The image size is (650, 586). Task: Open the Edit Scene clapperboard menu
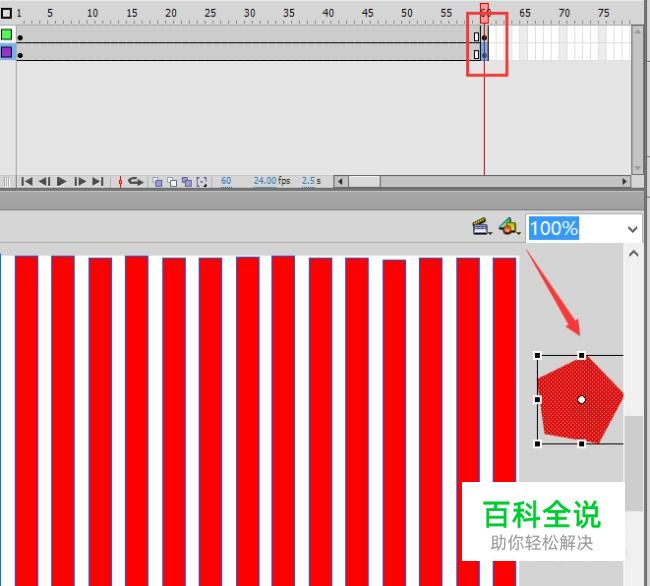482,227
